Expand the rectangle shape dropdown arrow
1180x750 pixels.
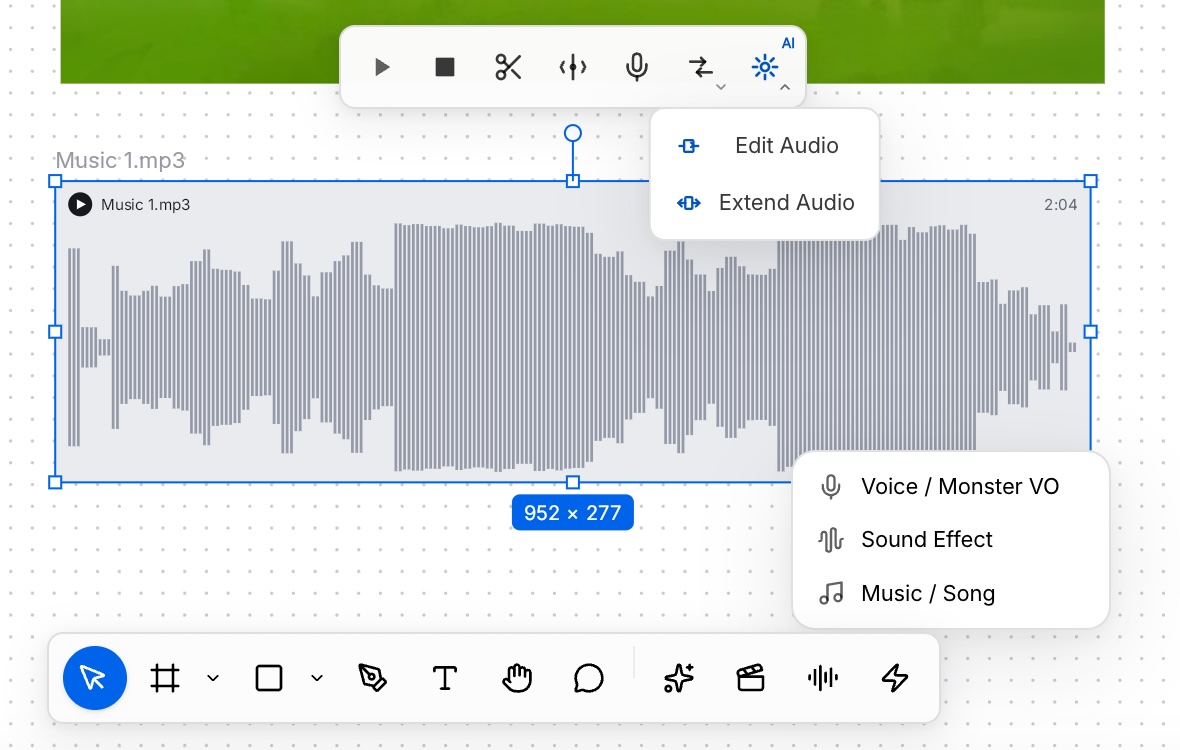coord(317,678)
